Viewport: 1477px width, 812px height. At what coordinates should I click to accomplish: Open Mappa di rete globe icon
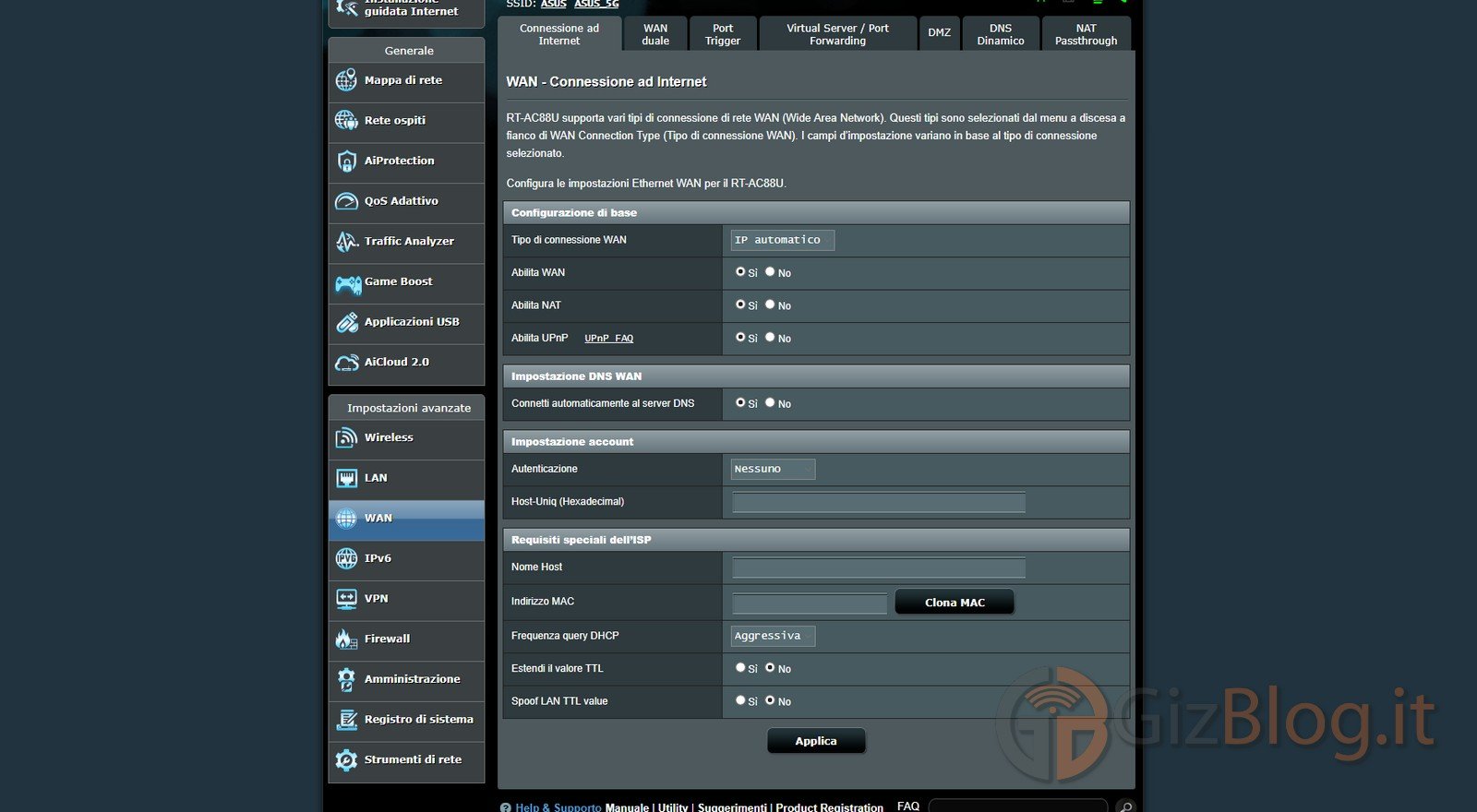tap(346, 80)
